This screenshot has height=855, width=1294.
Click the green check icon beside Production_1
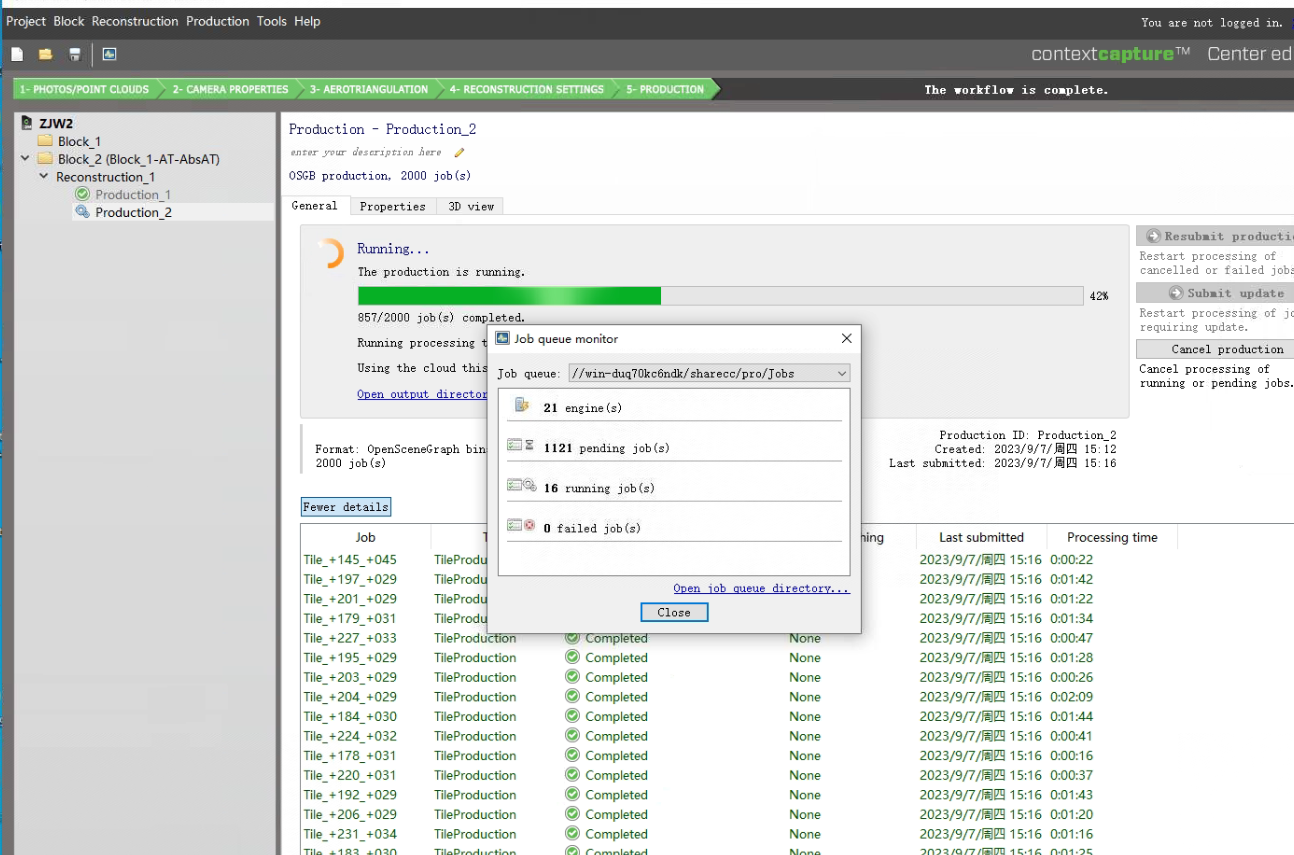(x=83, y=194)
